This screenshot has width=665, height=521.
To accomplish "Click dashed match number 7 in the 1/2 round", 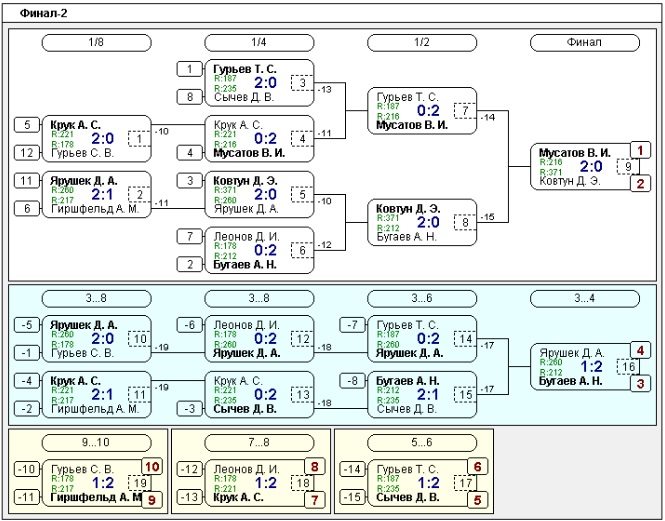I will coord(465,111).
